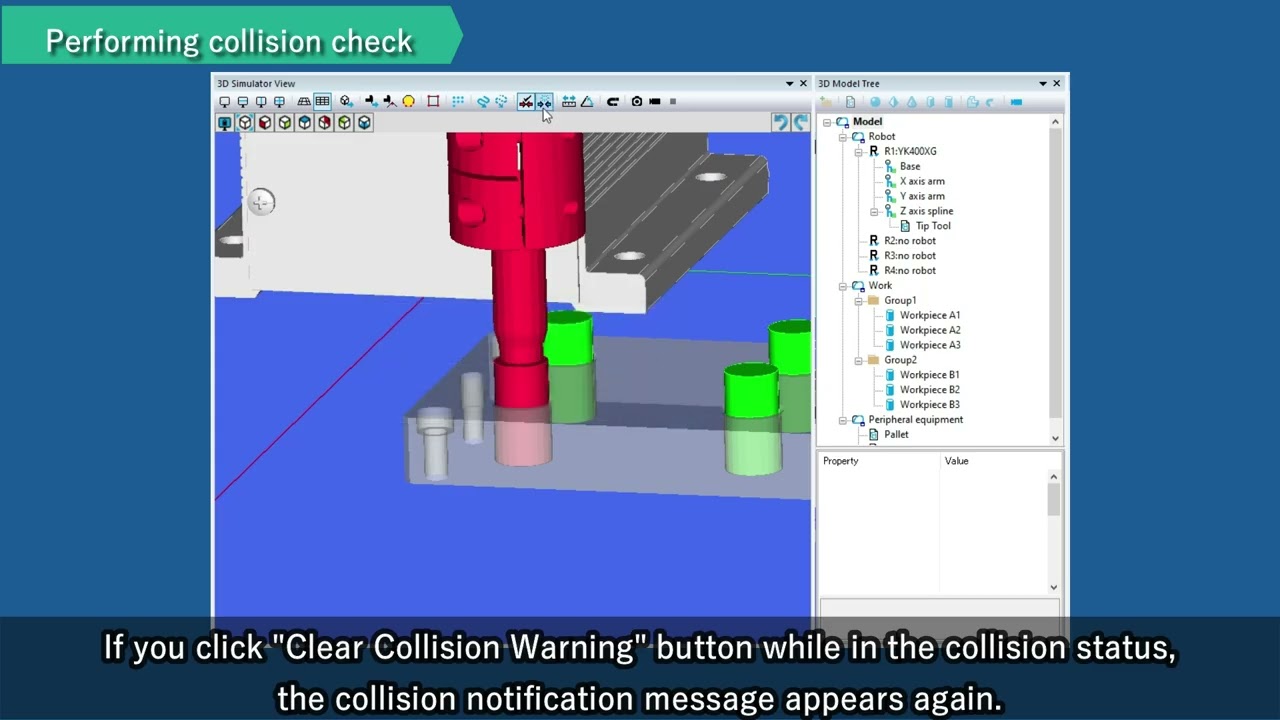
Task: Open the 3D Model Tree panel dropdown arrow
Action: (x=1043, y=84)
